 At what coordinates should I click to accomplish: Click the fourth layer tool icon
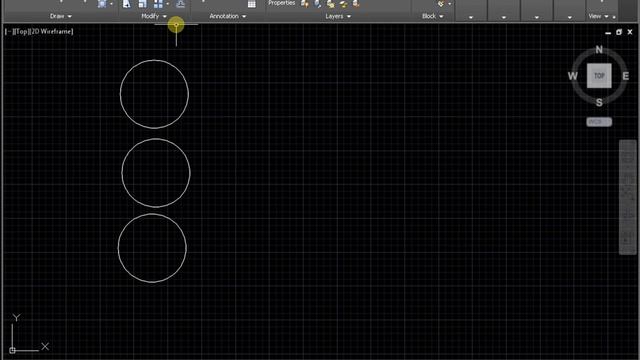pos(343,4)
